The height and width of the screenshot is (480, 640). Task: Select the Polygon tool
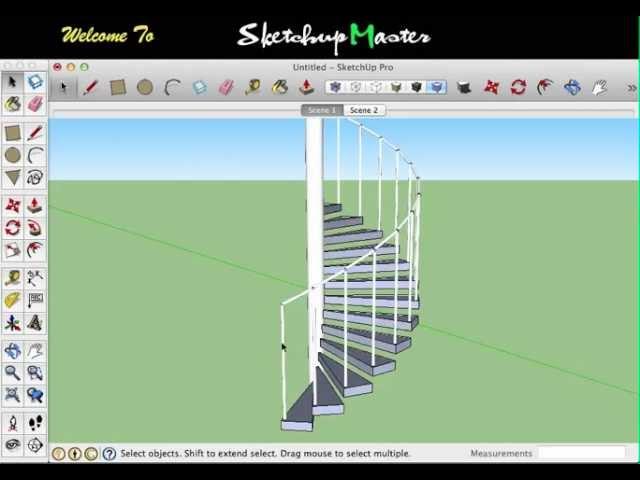13,177
